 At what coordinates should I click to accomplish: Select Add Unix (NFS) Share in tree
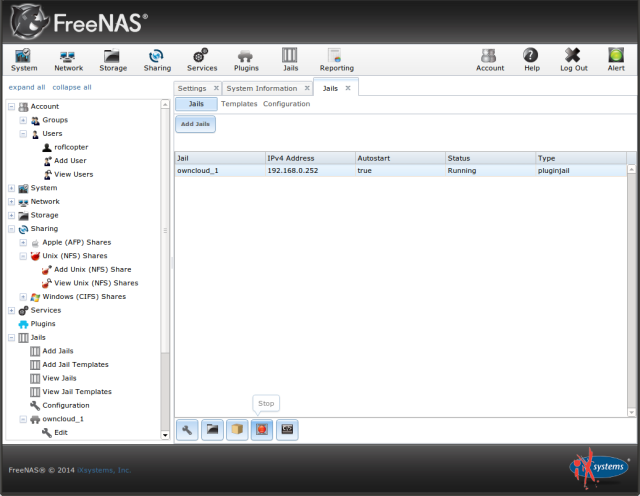tap(87, 269)
